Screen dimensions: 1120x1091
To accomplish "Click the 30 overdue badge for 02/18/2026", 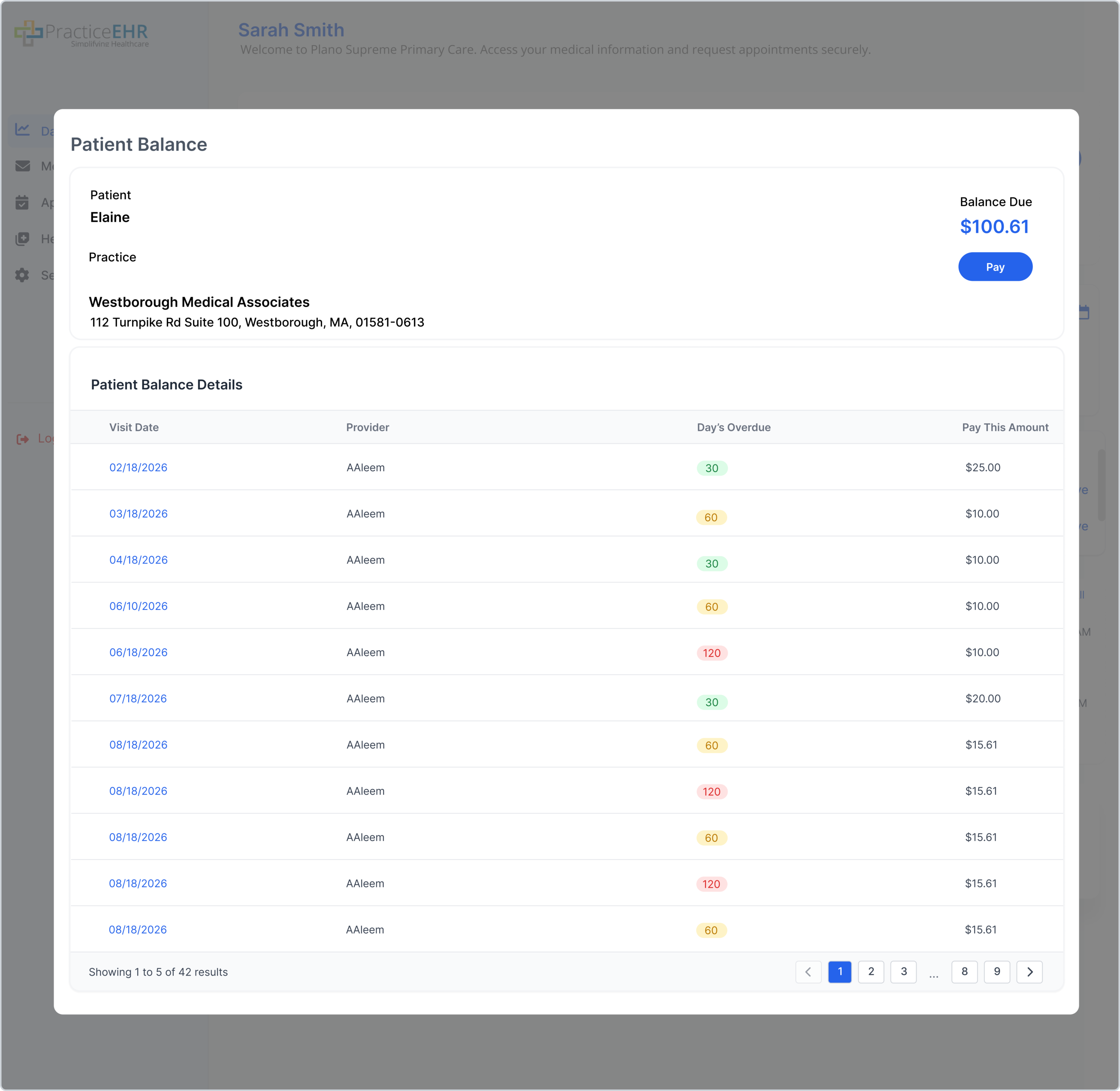I will pyautogui.click(x=712, y=468).
